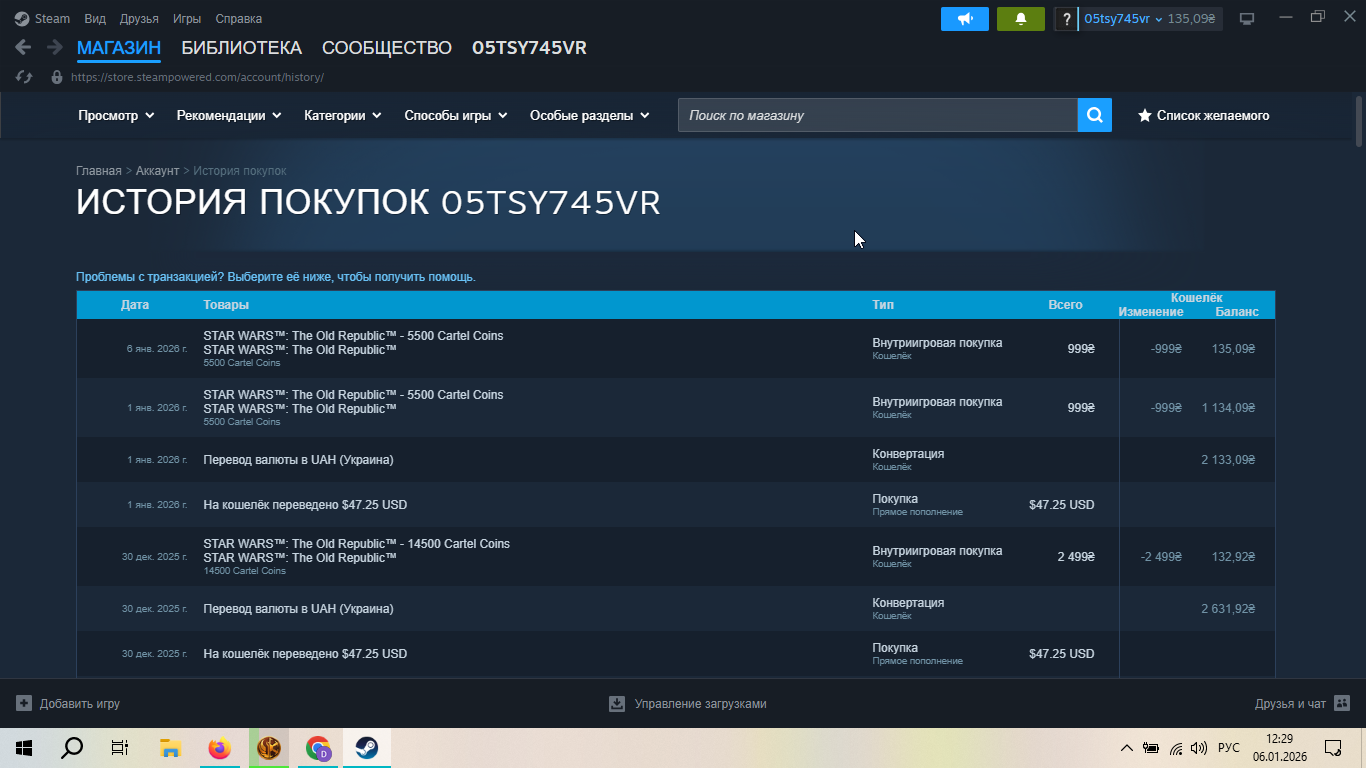This screenshot has height=768, width=1366.
Task: Click the question mark help icon
Action: 1066,19
